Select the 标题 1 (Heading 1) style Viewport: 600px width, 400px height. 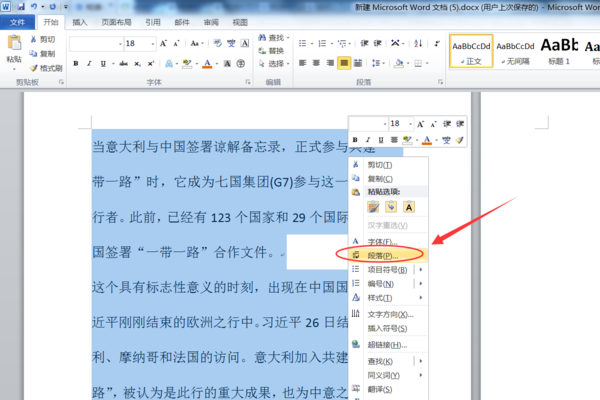(x=559, y=51)
